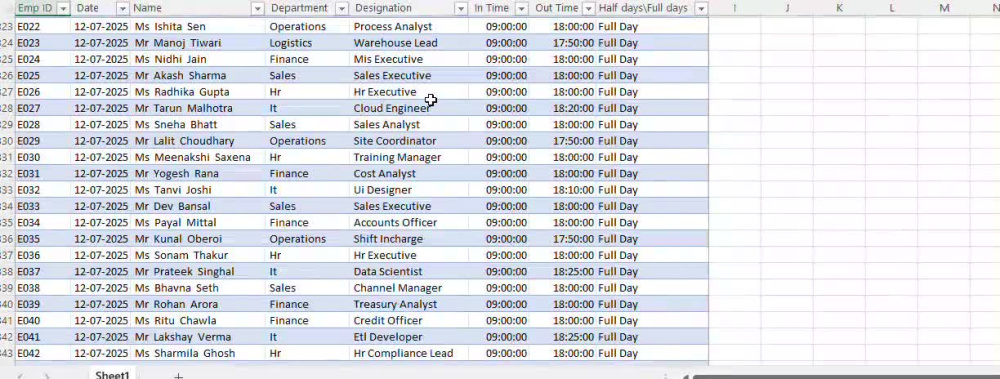
Task: Open the Half days\Full days filter dropdown
Action: pyautogui.click(x=702, y=8)
